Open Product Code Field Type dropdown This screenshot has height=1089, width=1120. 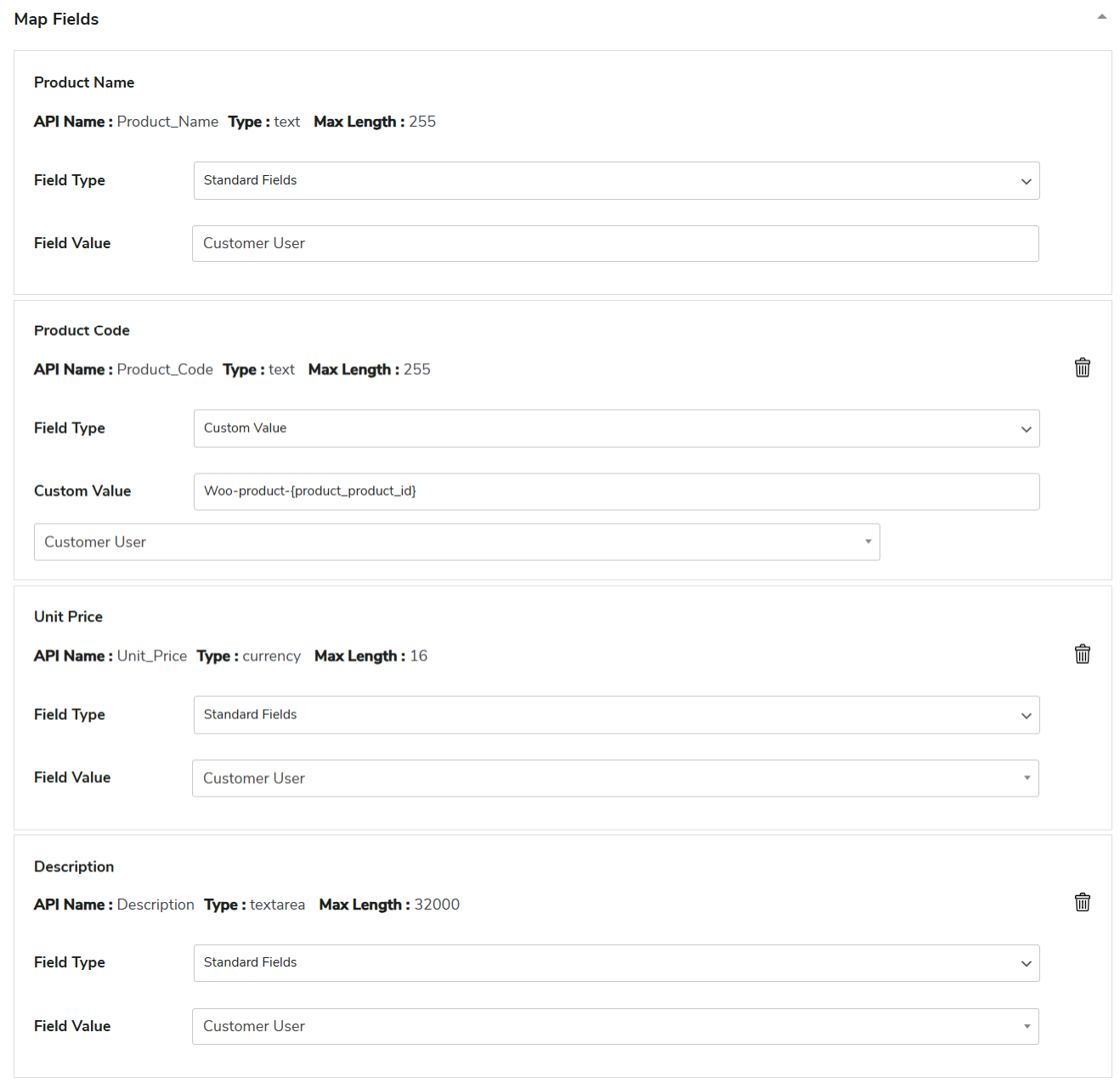click(616, 428)
